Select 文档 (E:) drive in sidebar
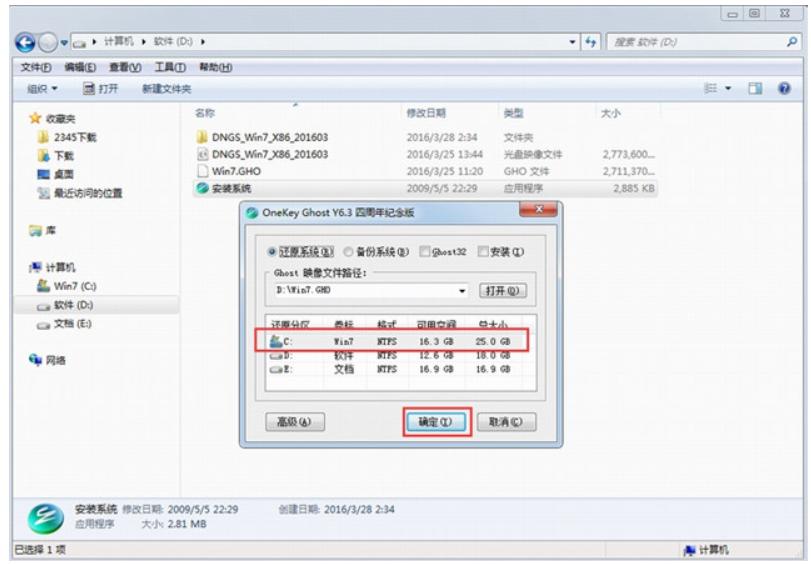This screenshot has width=811, height=565. [x=65, y=324]
